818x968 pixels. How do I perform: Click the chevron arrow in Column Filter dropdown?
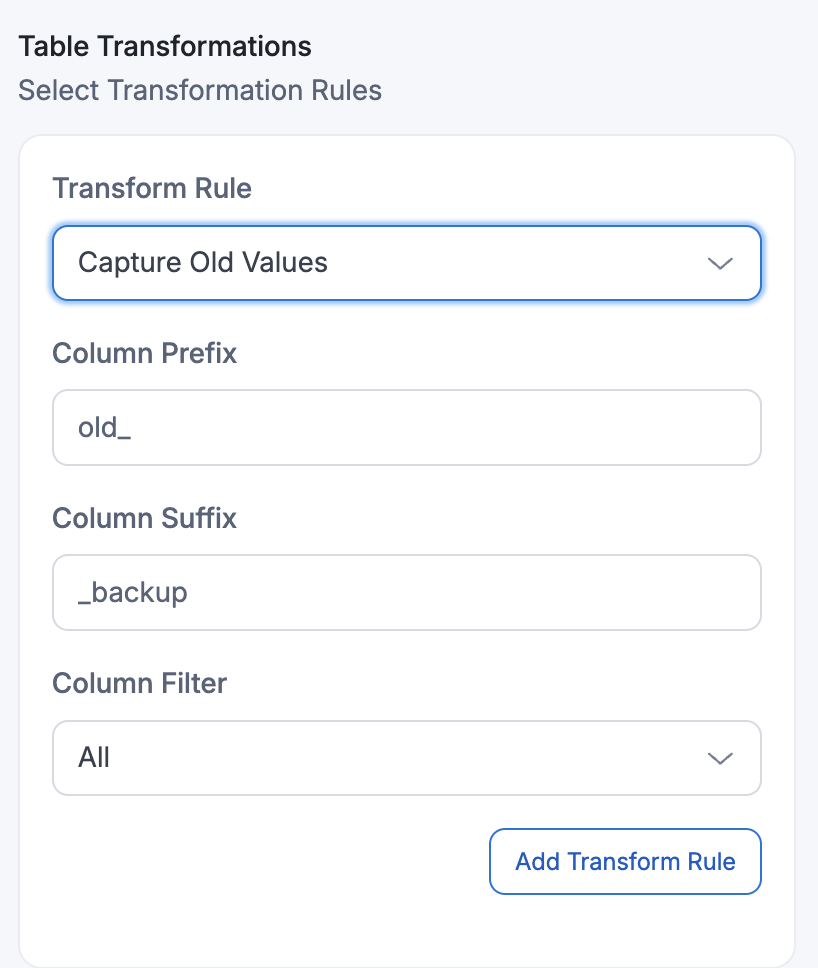pos(720,758)
